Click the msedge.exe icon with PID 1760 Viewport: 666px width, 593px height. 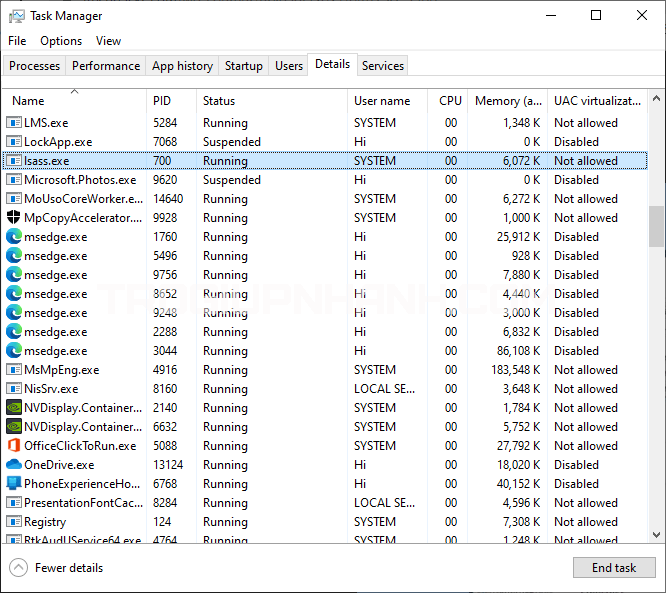pyautogui.click(x=14, y=237)
